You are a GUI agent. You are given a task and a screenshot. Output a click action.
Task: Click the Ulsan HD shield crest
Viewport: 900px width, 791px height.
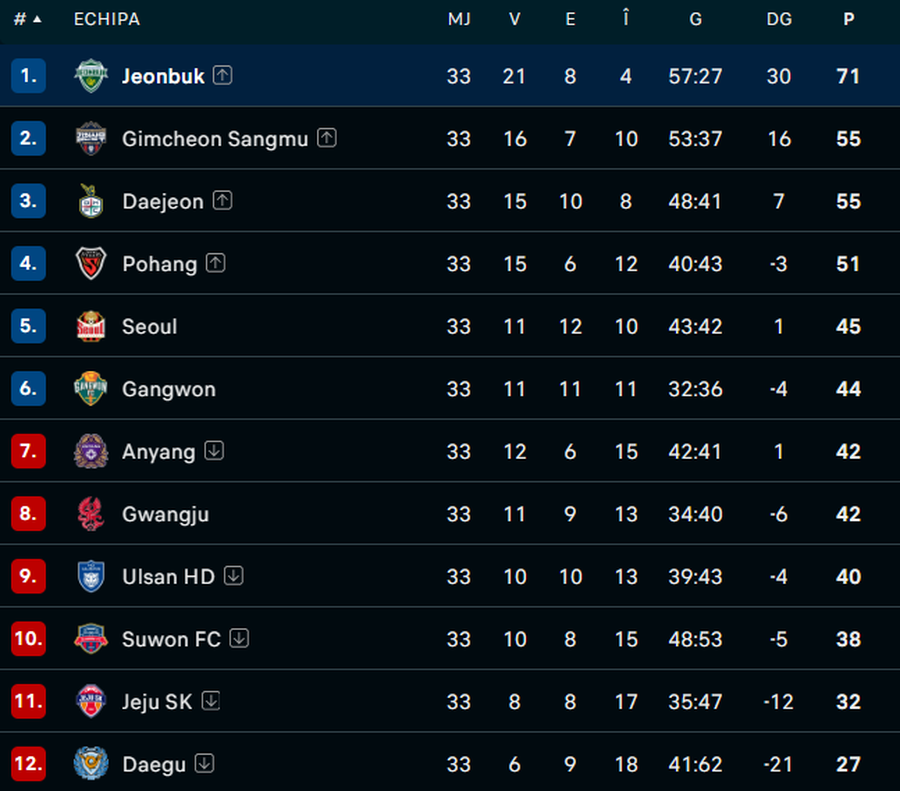point(91,577)
